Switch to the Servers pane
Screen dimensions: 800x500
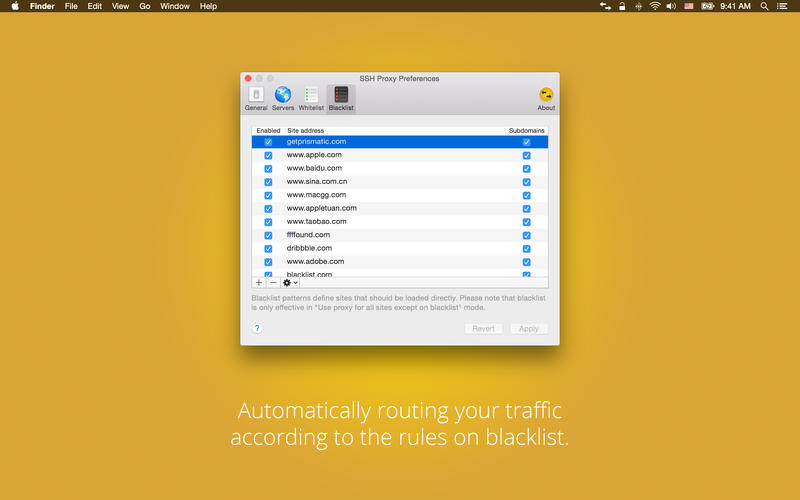[x=283, y=98]
